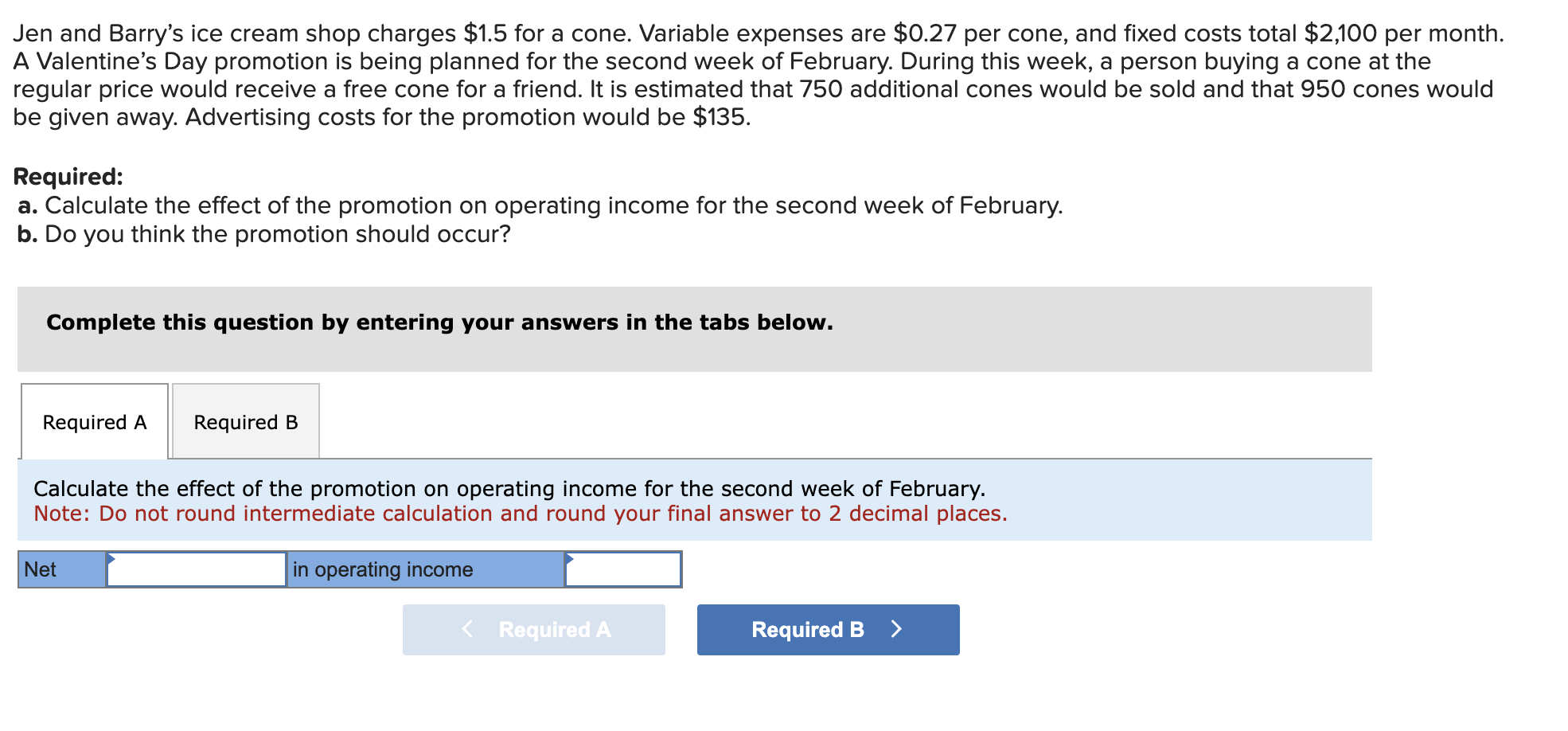Screen dimensions: 1568x731
Task: Click the 'Complete this question' grey banner
Action: point(694,328)
